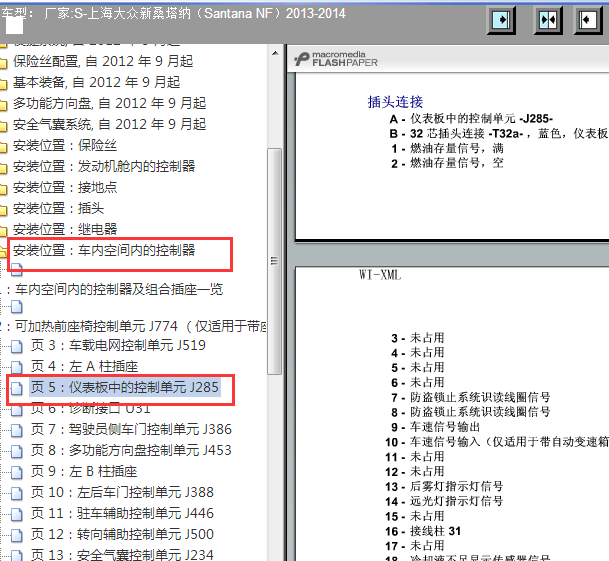
Task: Click page icon beside 页 12 J500
Action: pos(16,535)
